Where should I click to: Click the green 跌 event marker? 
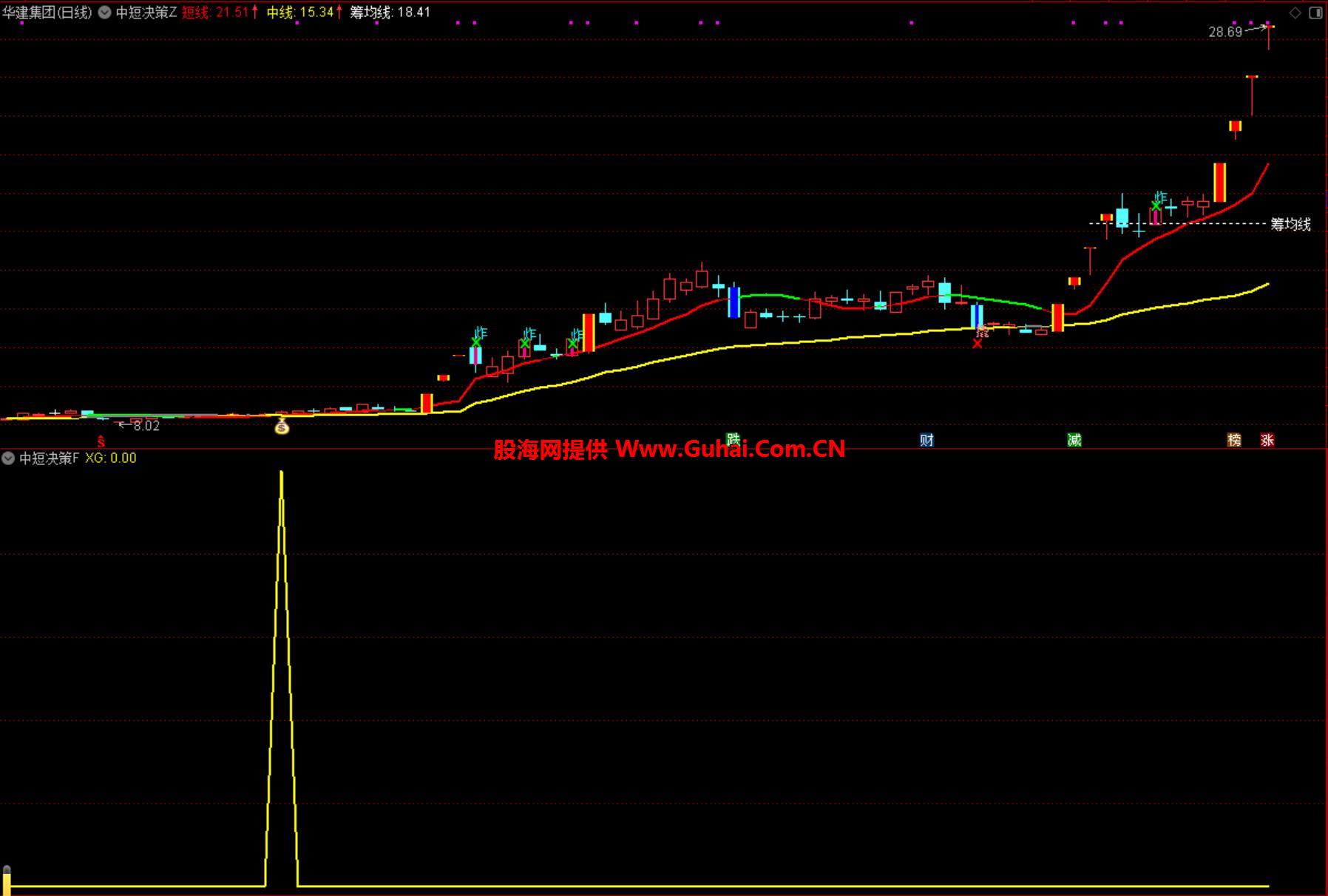tap(733, 440)
